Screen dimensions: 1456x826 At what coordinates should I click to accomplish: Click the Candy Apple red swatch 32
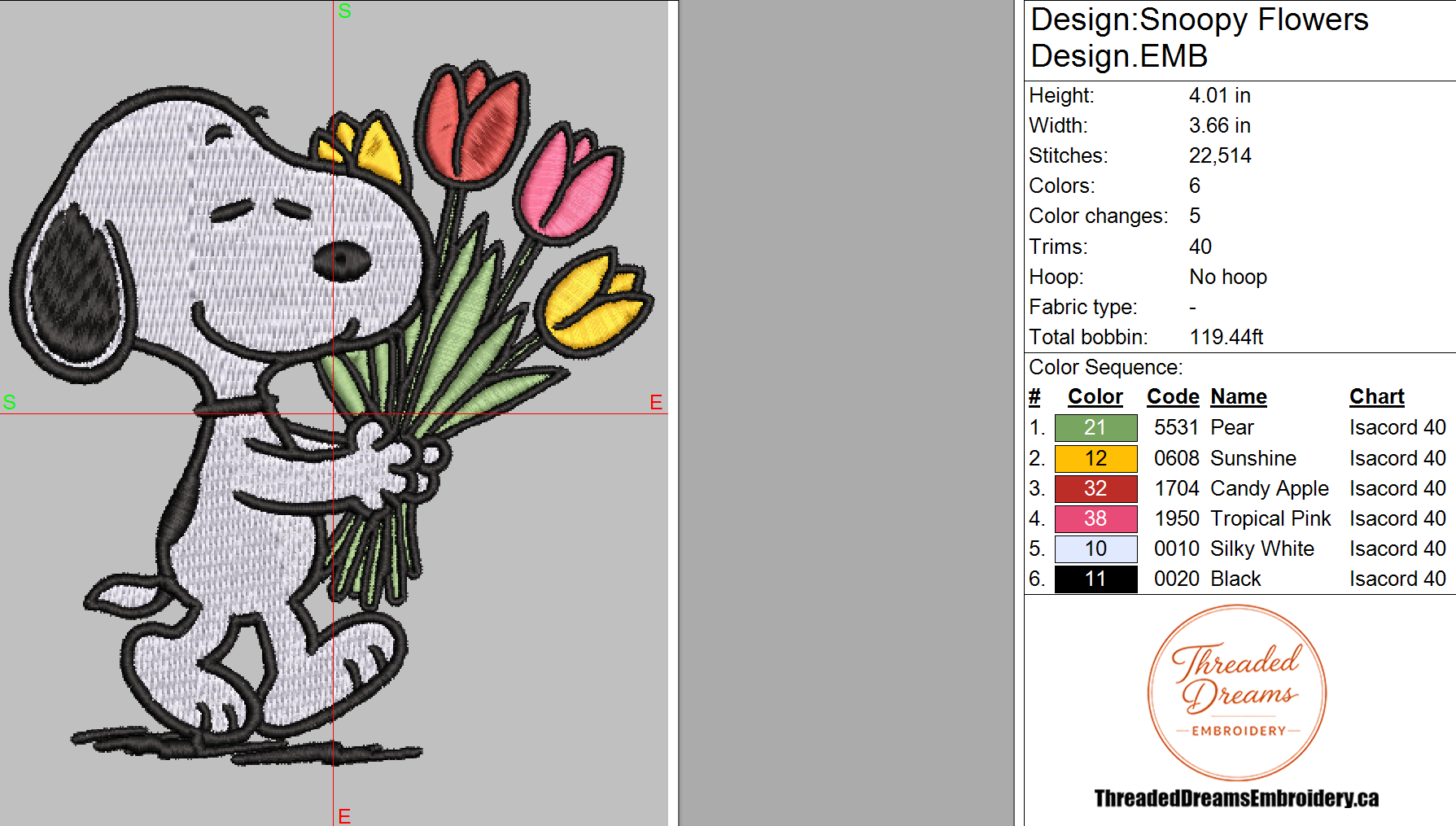tap(1095, 488)
